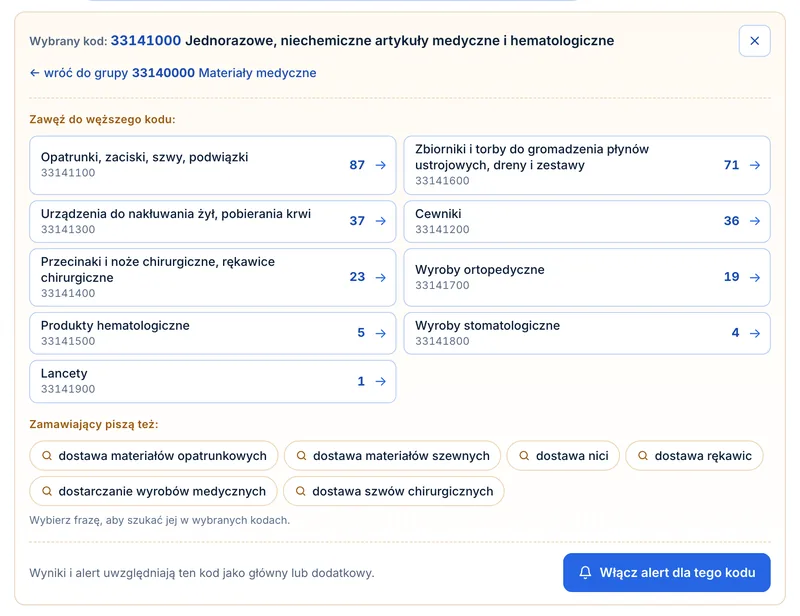Pick the 'dostawa nici' phrase chip

563,456
